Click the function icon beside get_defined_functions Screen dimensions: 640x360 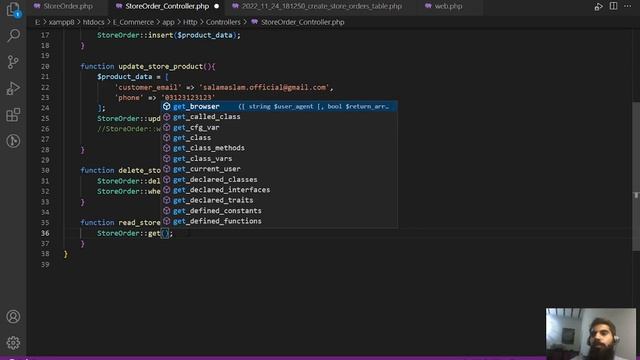(167, 221)
